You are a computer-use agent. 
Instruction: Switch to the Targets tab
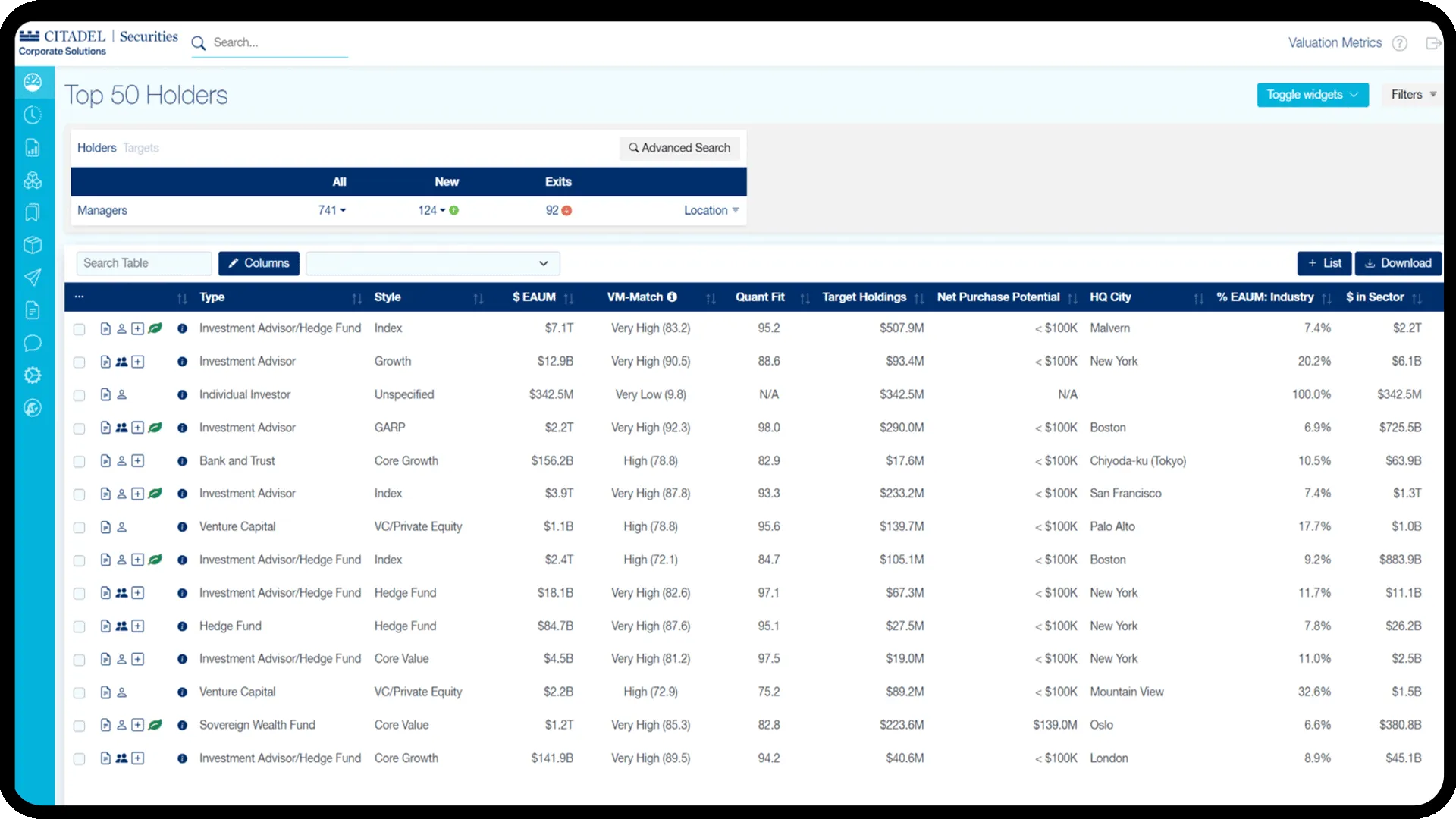coord(141,148)
